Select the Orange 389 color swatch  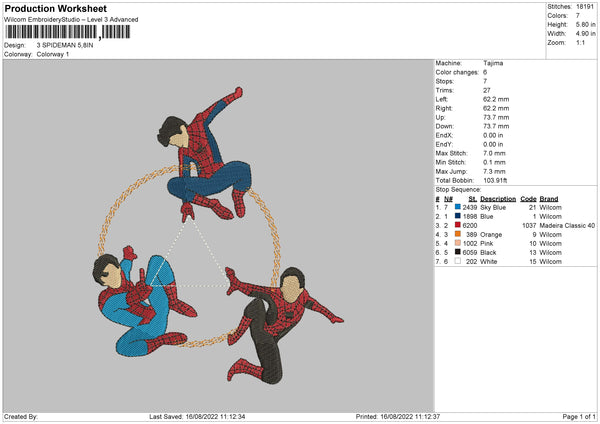pos(458,234)
